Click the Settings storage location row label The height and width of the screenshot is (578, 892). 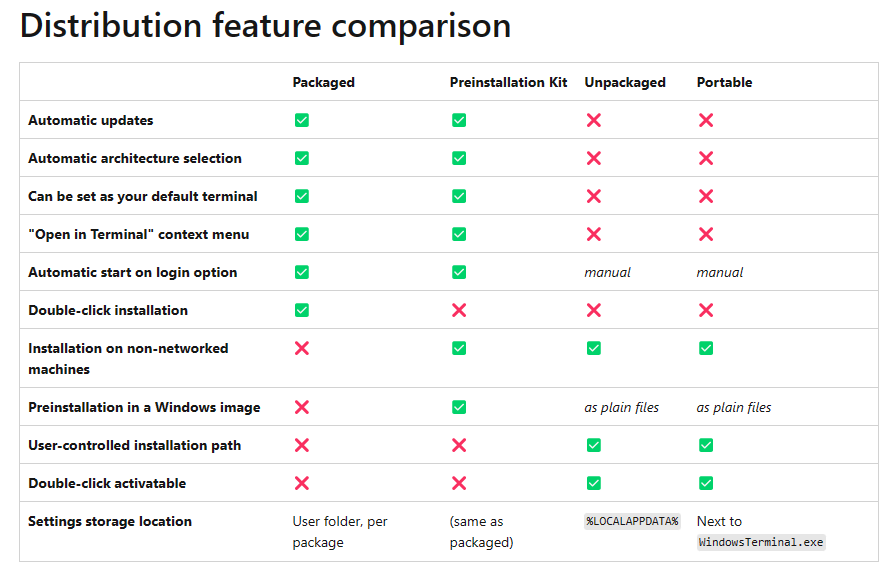(110, 521)
